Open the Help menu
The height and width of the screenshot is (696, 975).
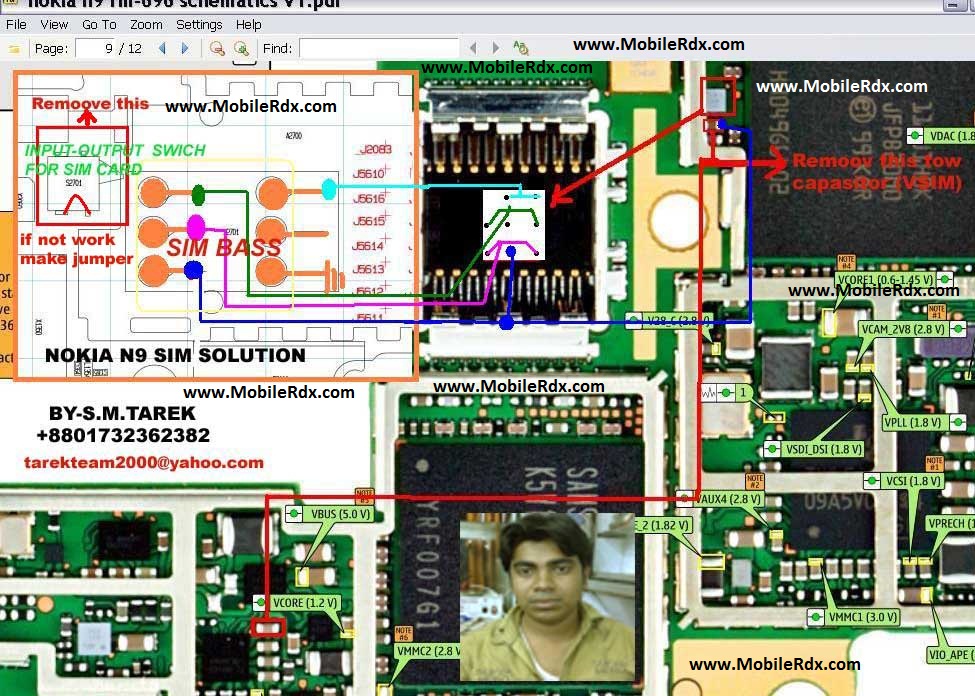click(249, 25)
